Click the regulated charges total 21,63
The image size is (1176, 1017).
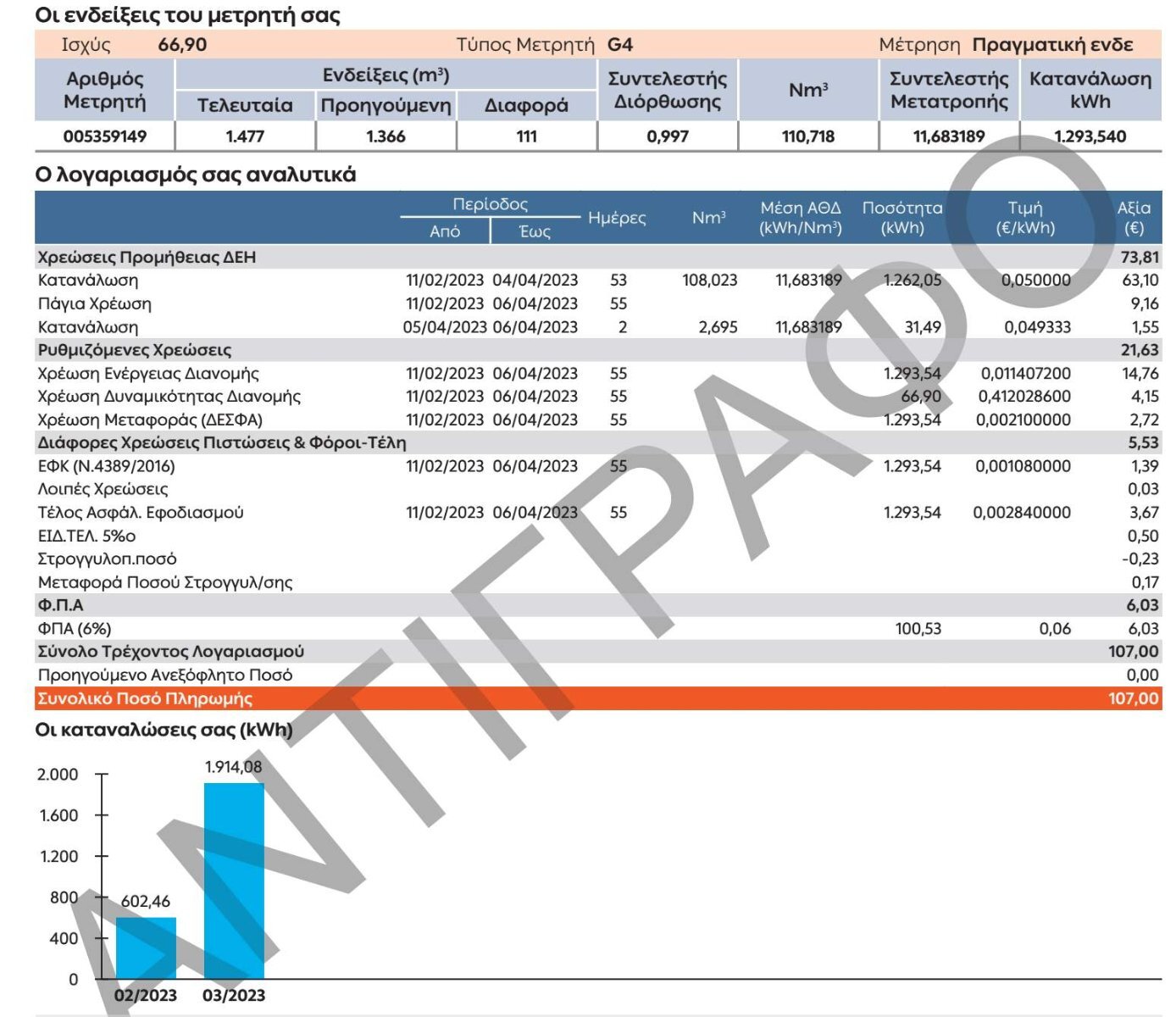(1140, 350)
